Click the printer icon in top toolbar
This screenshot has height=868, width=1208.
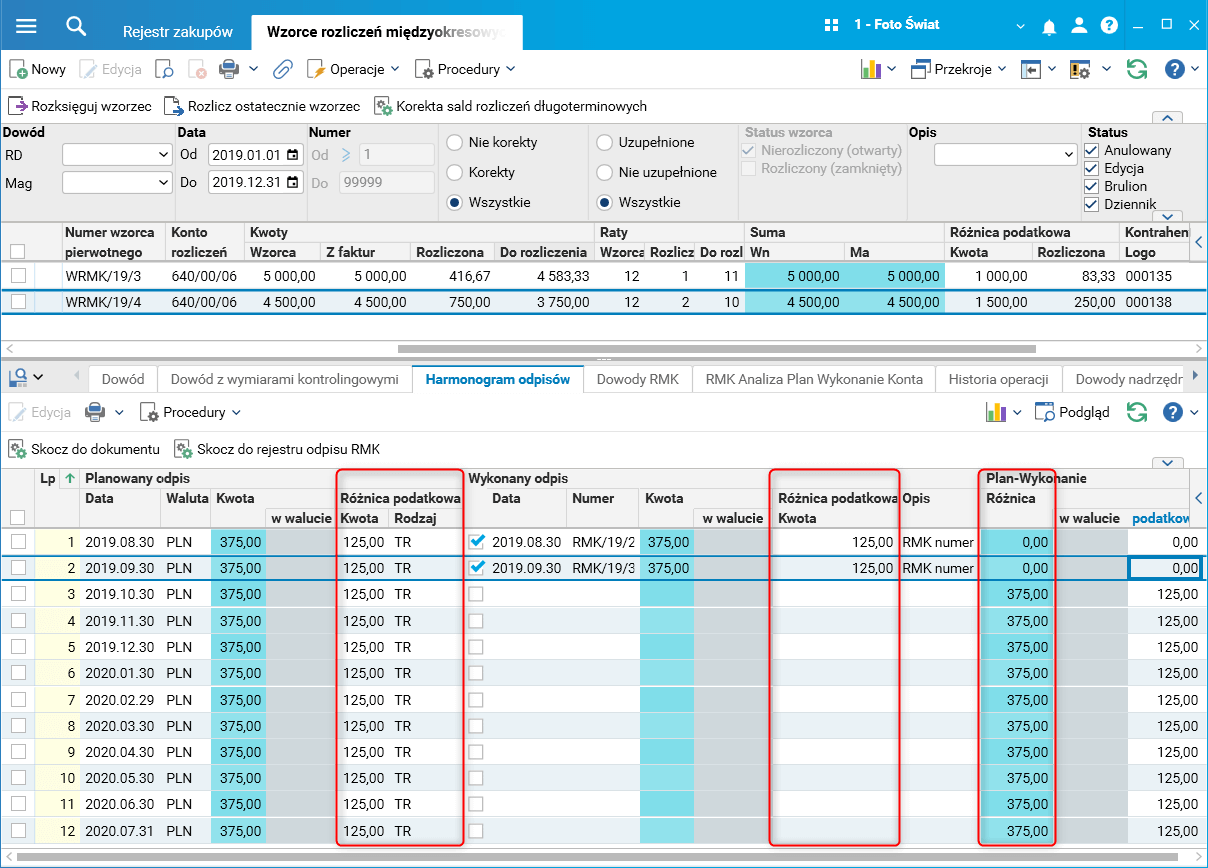229,69
